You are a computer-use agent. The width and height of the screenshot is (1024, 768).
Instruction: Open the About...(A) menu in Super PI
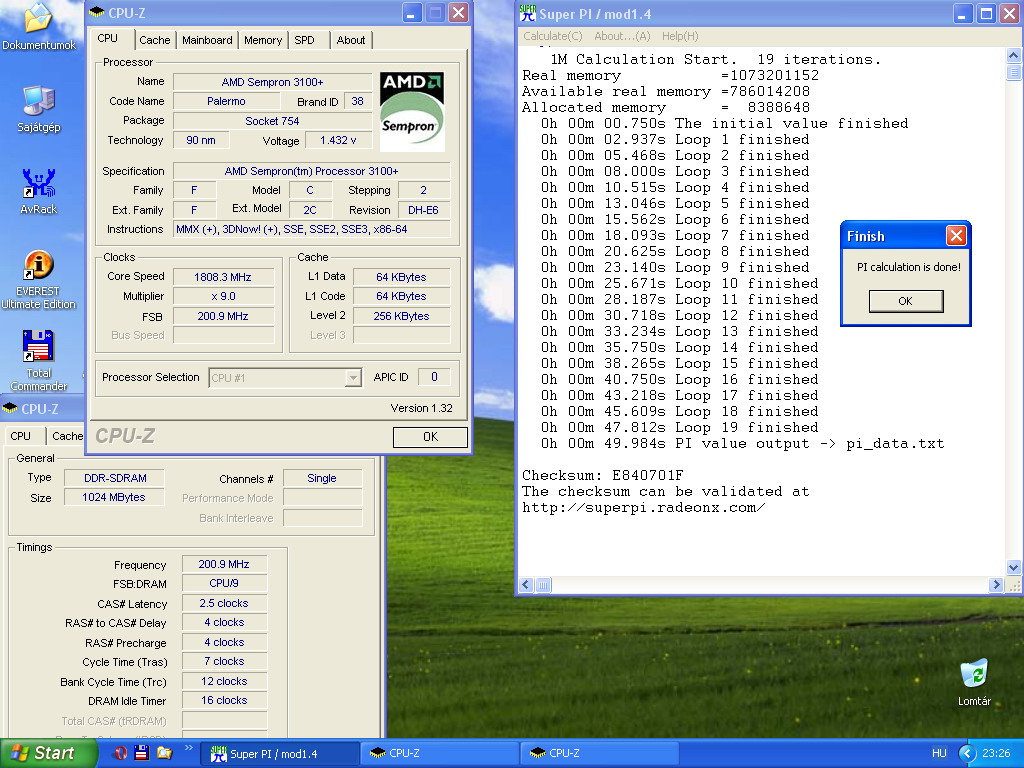tap(622, 36)
